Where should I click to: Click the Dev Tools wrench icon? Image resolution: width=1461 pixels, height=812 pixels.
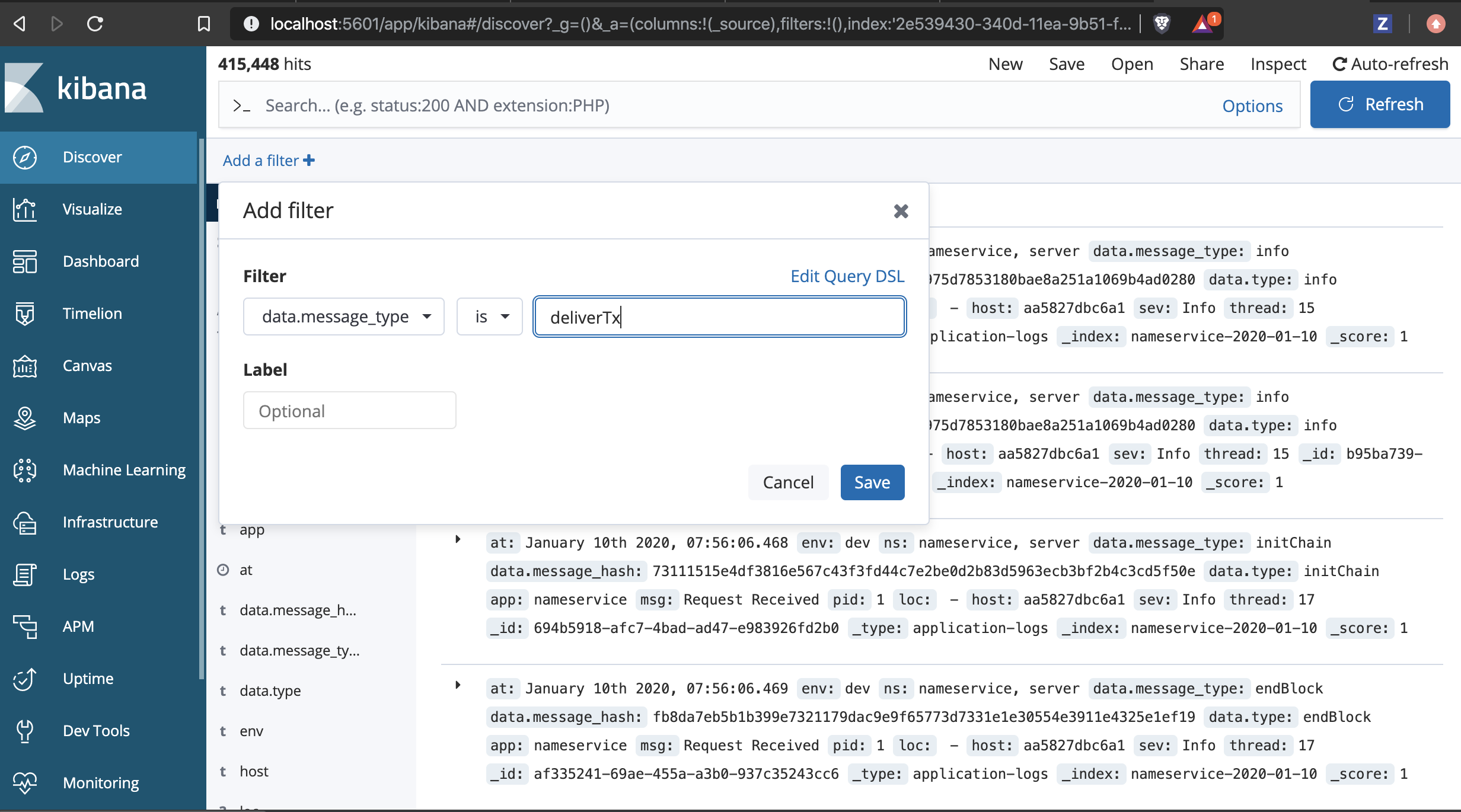coord(24,731)
